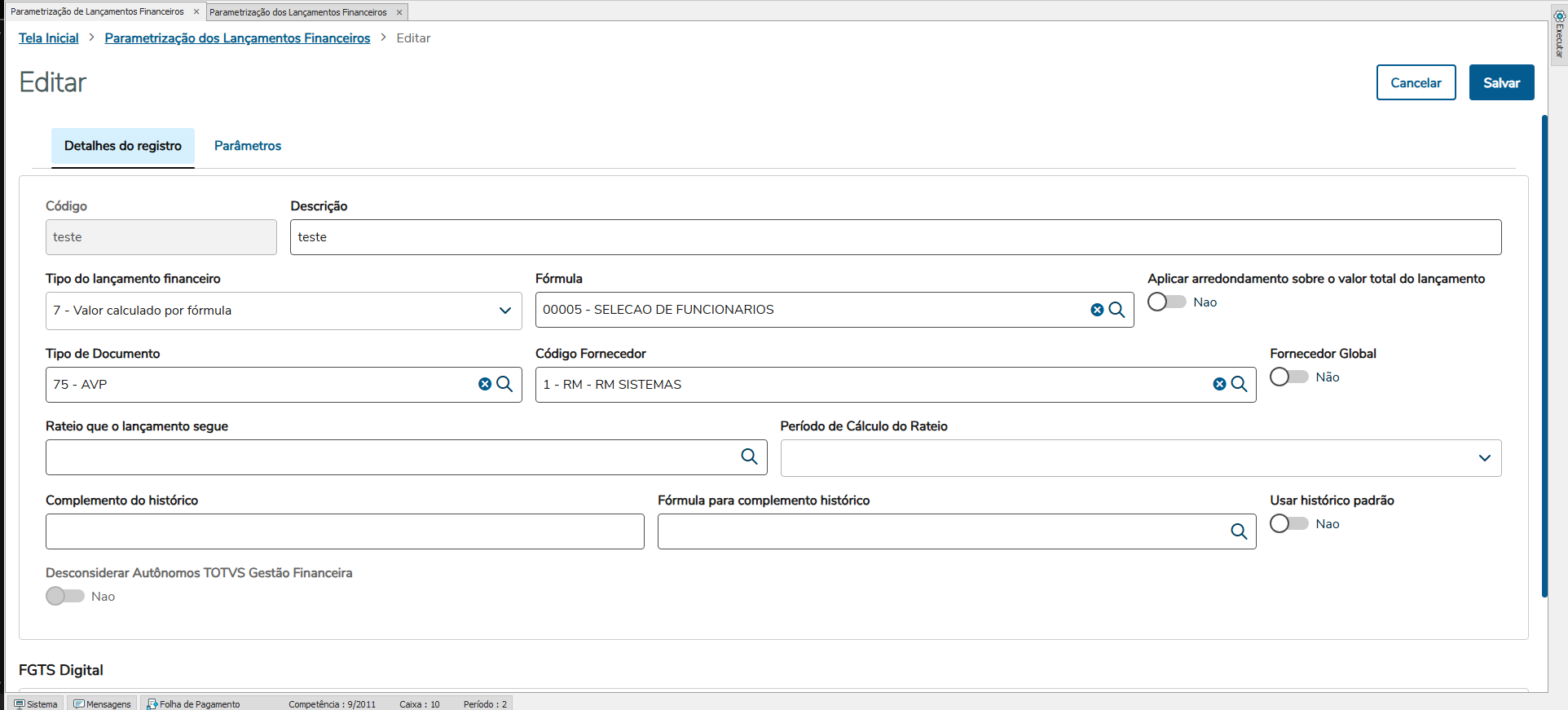Go to Tela Inicial breadcrumb link

[49, 38]
